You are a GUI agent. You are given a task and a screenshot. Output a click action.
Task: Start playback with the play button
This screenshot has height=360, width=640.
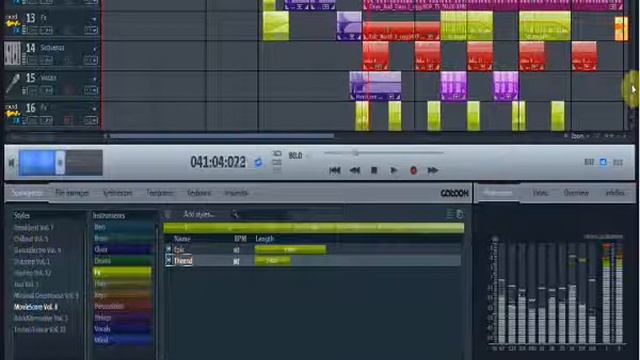[393, 170]
